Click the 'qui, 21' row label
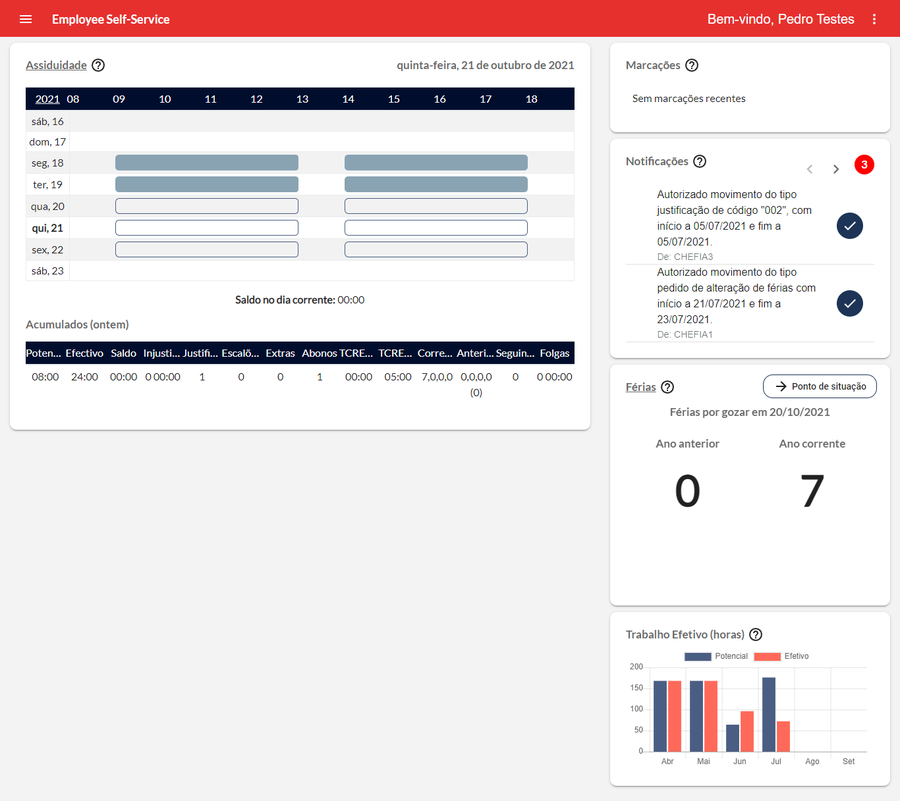The image size is (900, 801). point(48,228)
